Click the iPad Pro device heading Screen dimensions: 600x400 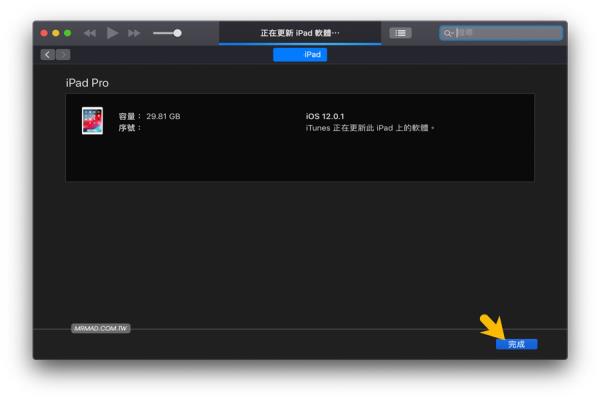pyautogui.click(x=87, y=83)
